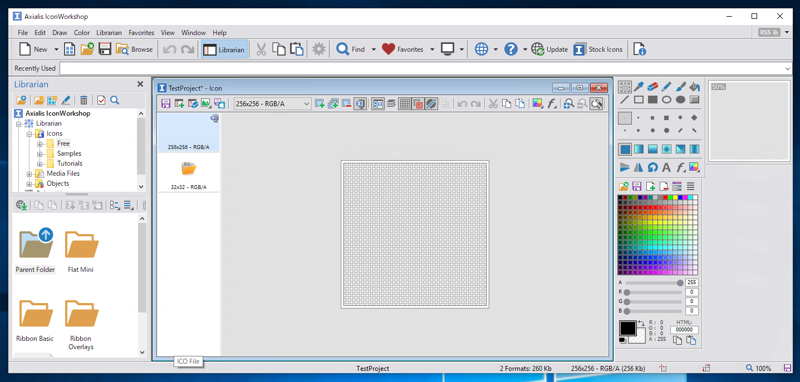Open the Recently Used dropdown
Image resolution: width=800 pixels, height=382 pixels.
(x=787, y=68)
